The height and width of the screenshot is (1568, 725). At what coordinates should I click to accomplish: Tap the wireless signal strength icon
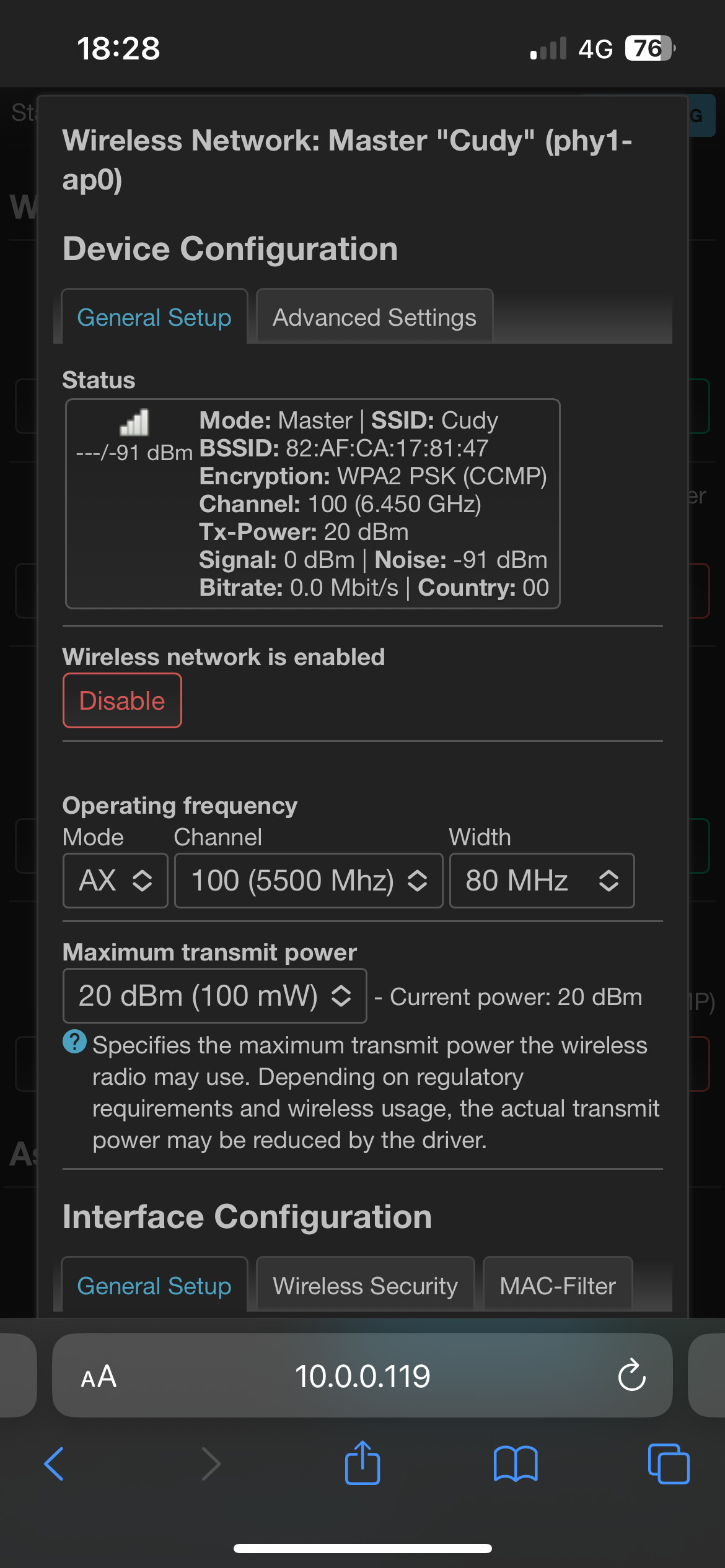pyautogui.click(x=134, y=422)
